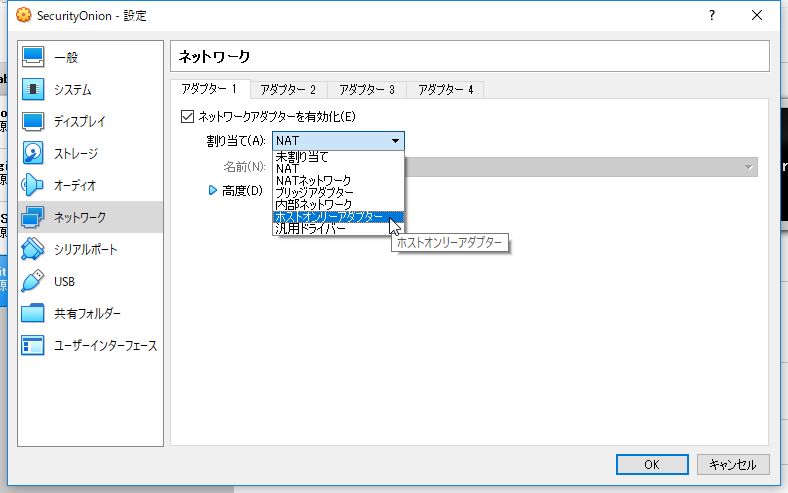Switch to アダプター 2 tab
788x493 pixels.
tap(288, 90)
